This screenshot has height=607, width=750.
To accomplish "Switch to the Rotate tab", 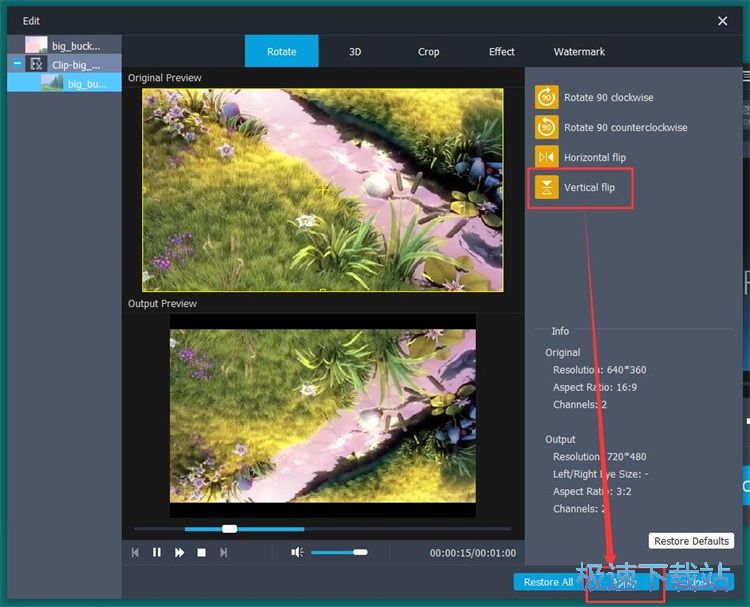I will (282, 51).
